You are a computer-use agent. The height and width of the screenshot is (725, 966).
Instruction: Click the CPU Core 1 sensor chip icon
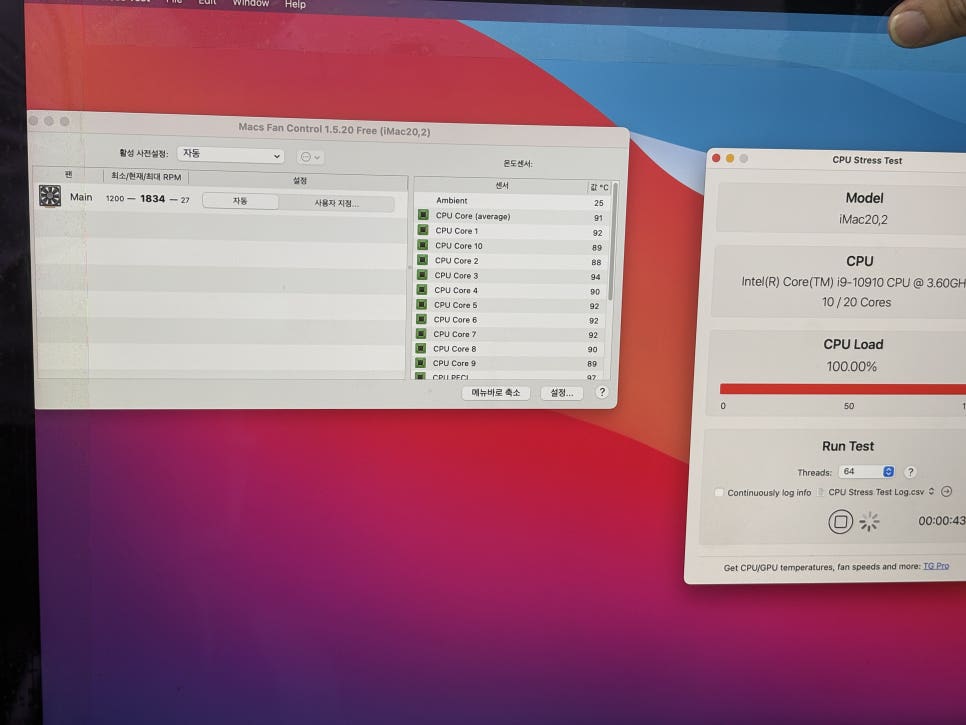pyautogui.click(x=423, y=230)
